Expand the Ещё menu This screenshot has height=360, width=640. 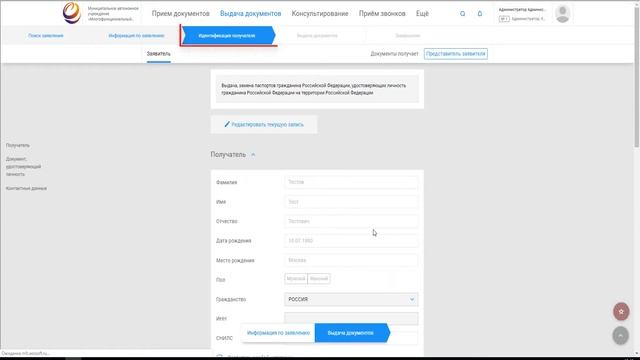(x=422, y=13)
